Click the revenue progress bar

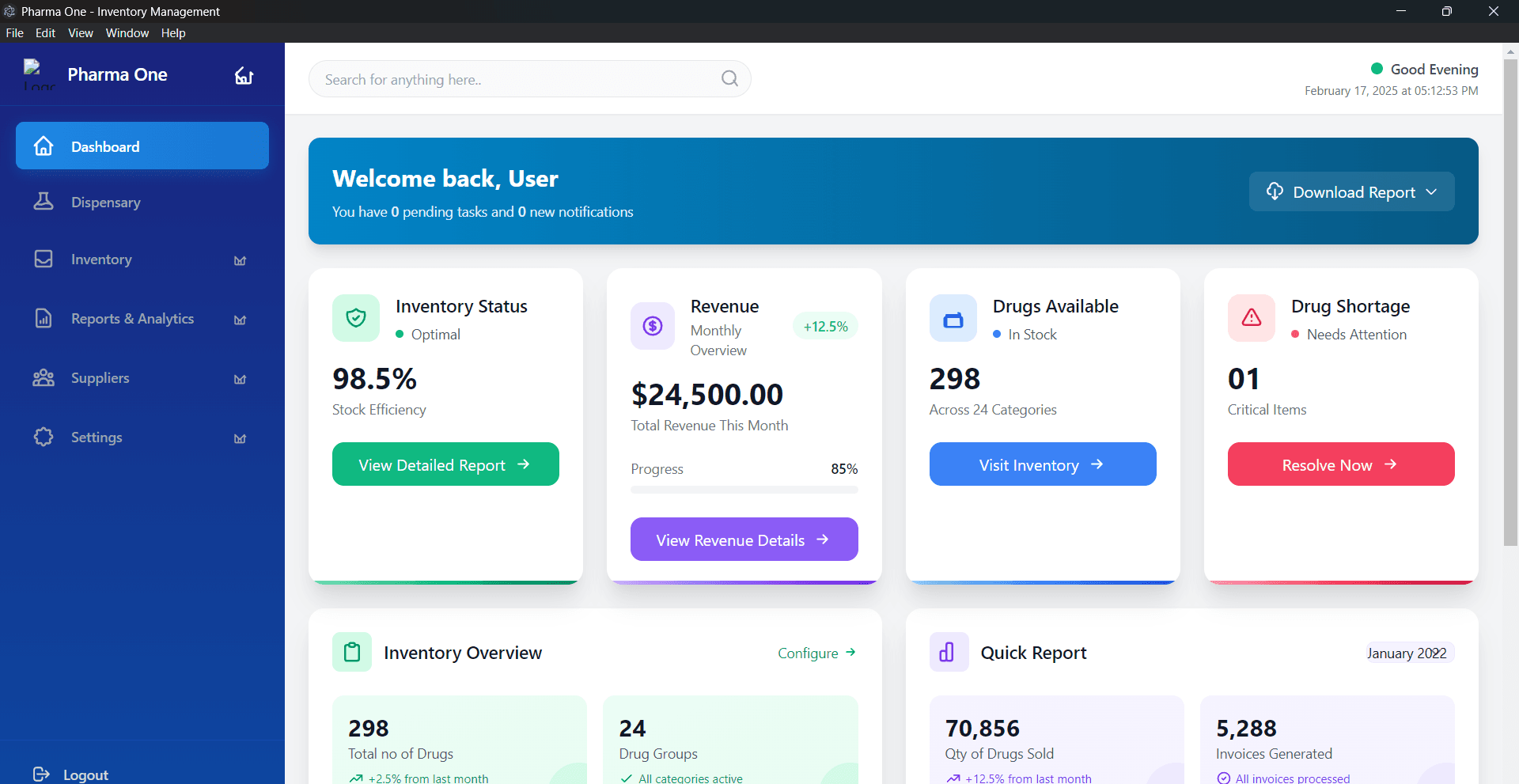[x=744, y=490]
